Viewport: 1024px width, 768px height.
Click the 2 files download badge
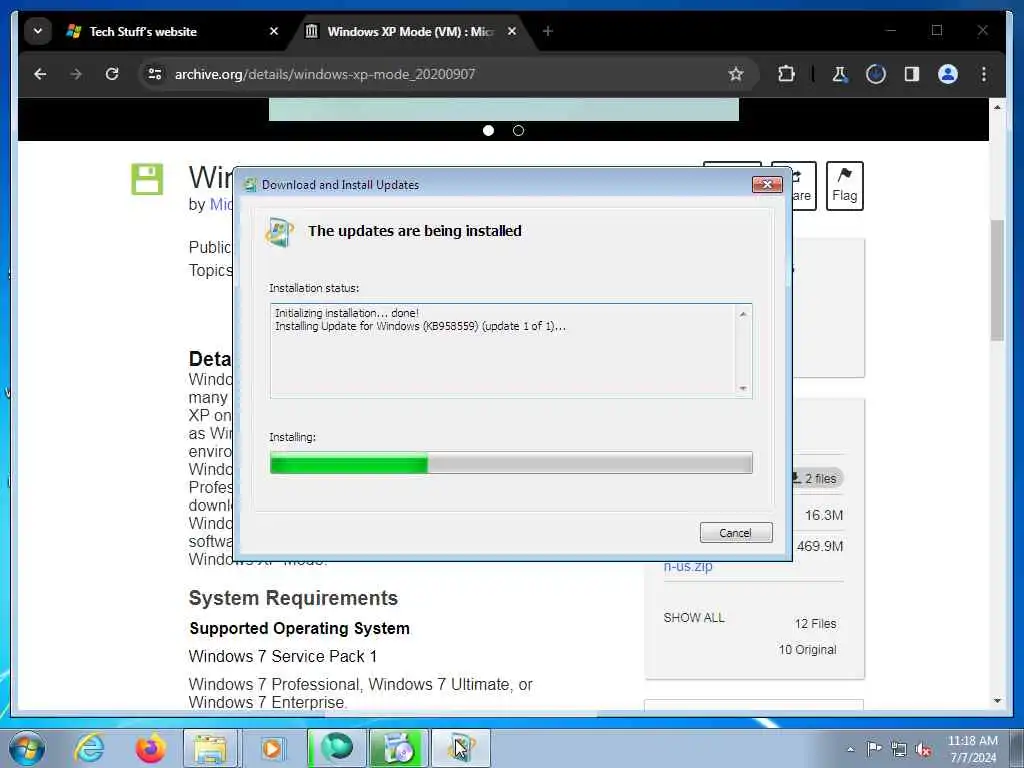point(816,479)
